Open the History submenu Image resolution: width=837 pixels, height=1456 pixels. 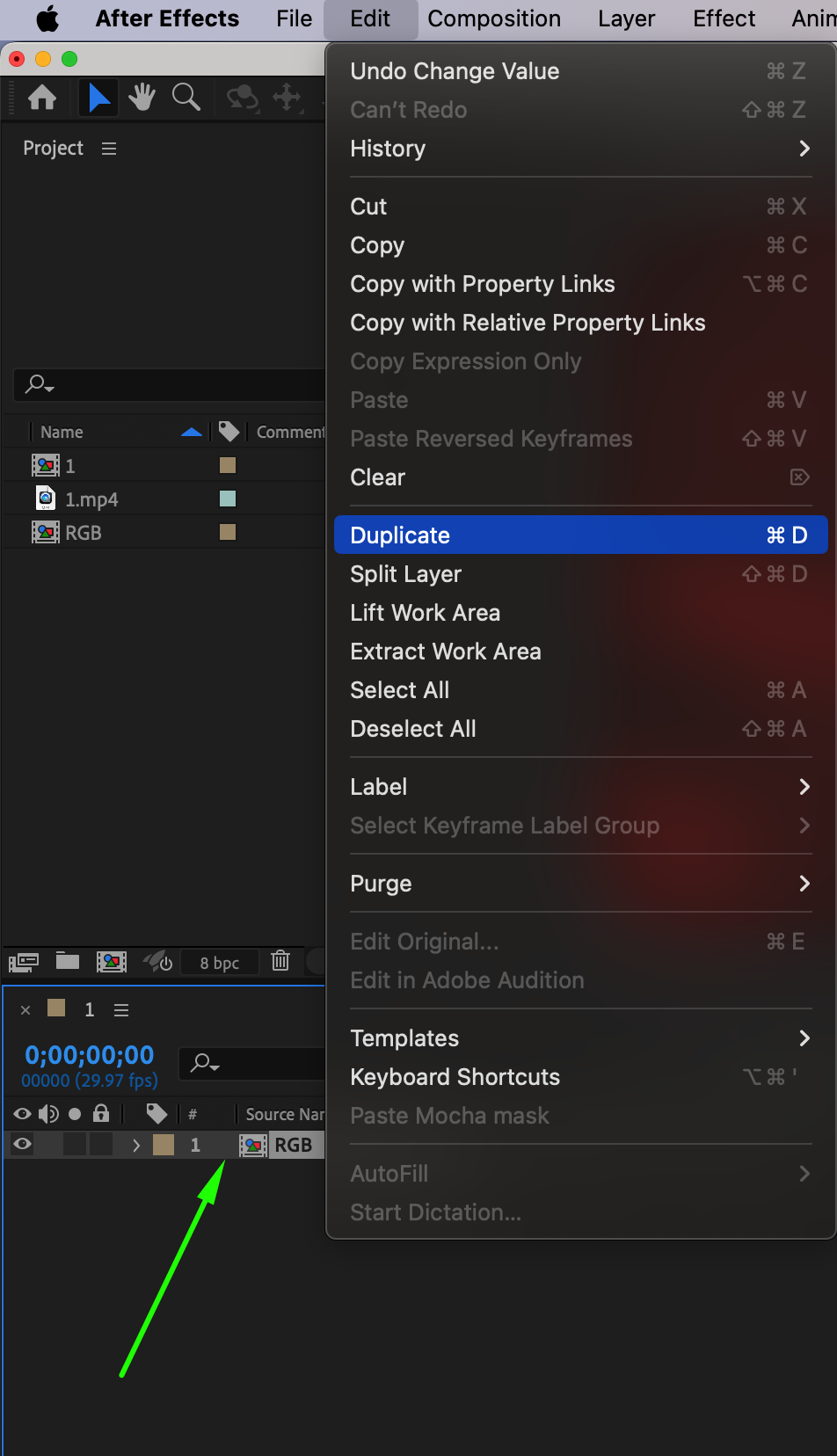(580, 149)
